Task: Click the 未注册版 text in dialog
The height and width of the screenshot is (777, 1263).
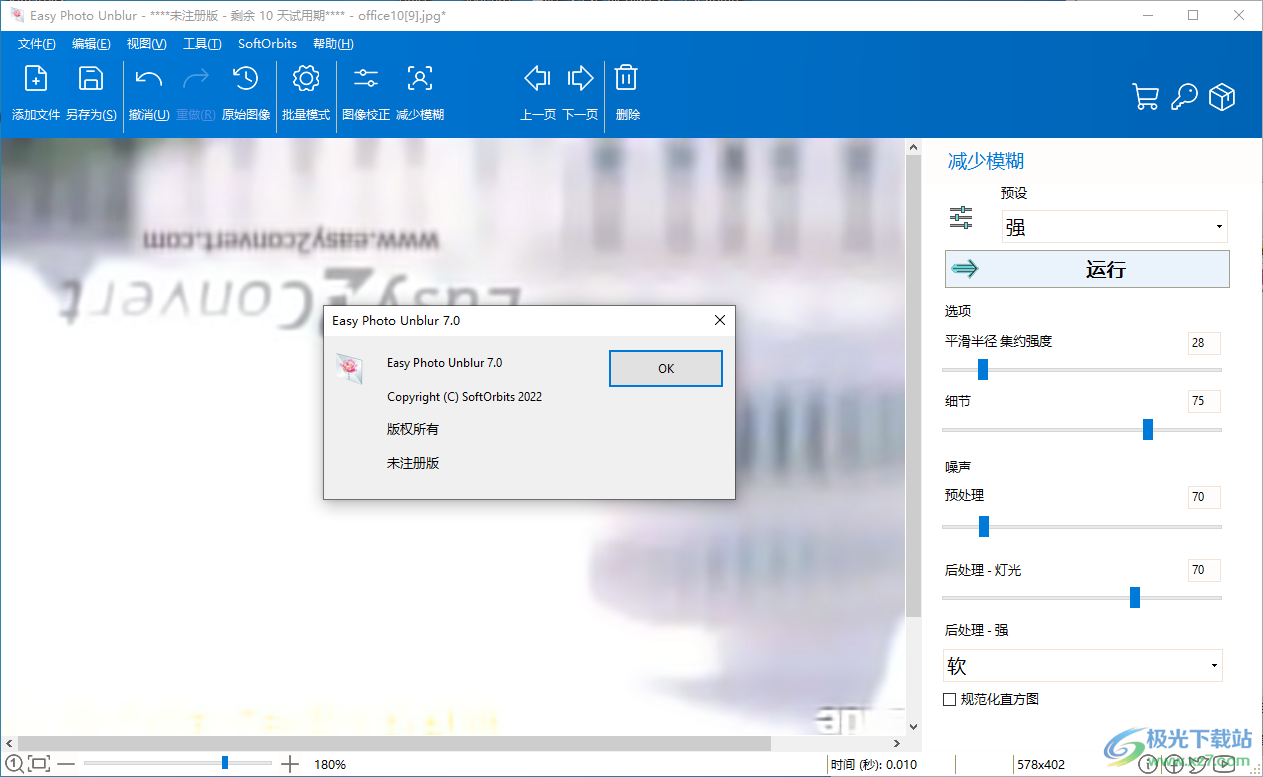Action: pos(413,463)
